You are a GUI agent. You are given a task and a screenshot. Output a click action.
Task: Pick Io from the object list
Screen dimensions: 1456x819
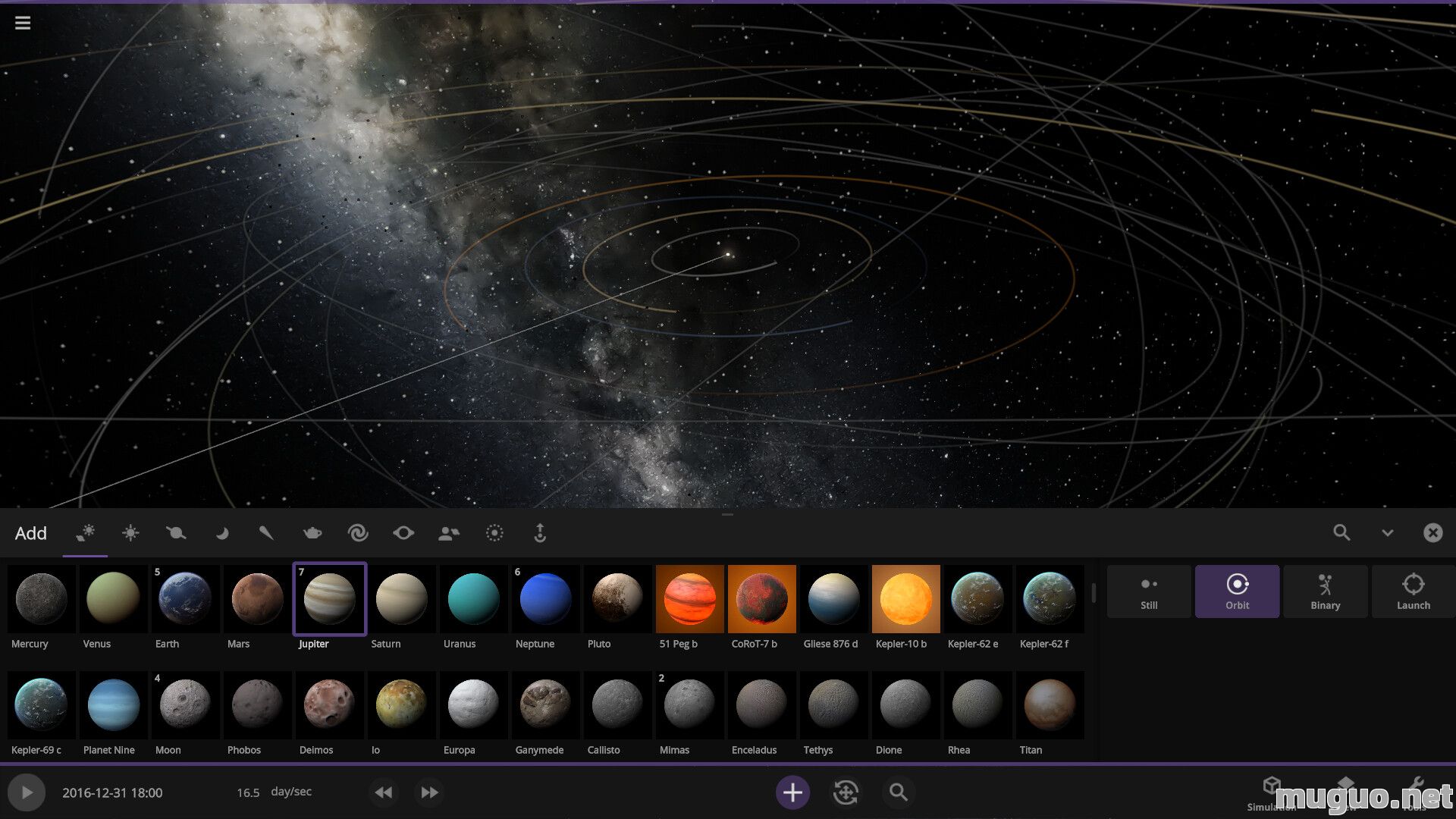pos(401,705)
